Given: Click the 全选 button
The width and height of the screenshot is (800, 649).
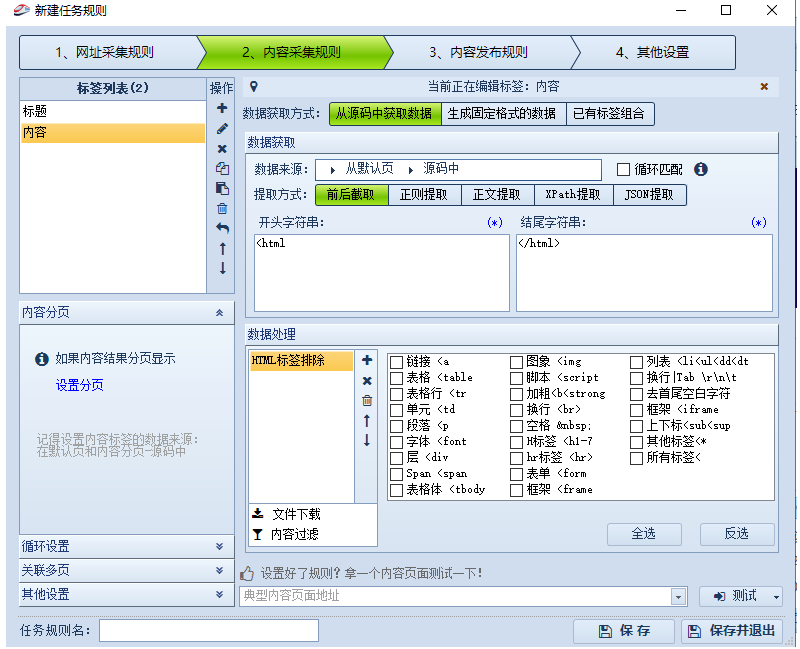Looking at the screenshot, I should [x=644, y=534].
